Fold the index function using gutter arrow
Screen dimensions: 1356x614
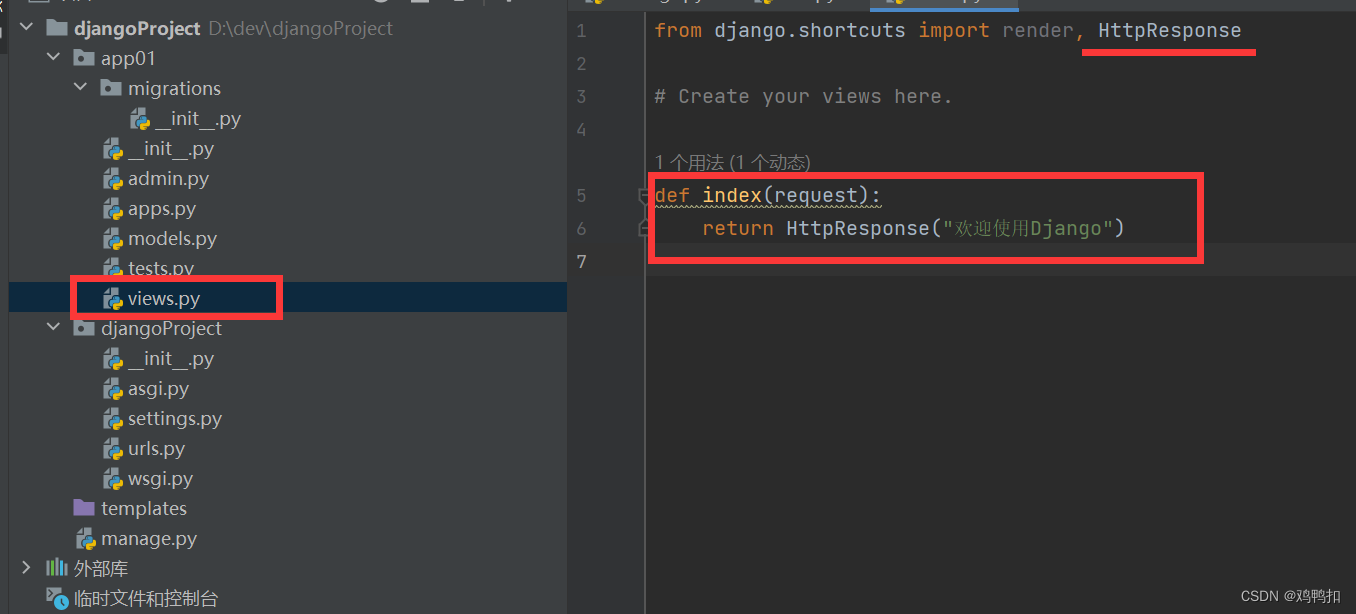click(x=644, y=195)
